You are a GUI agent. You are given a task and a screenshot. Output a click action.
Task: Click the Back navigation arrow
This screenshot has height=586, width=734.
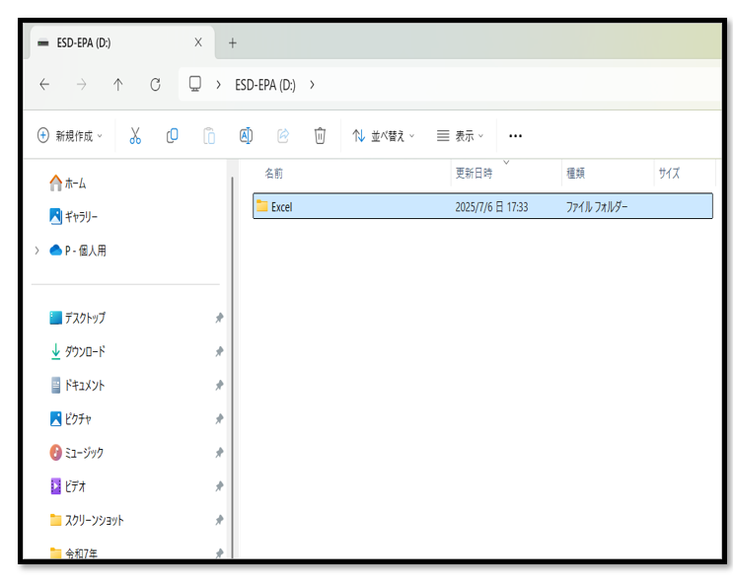point(44,85)
